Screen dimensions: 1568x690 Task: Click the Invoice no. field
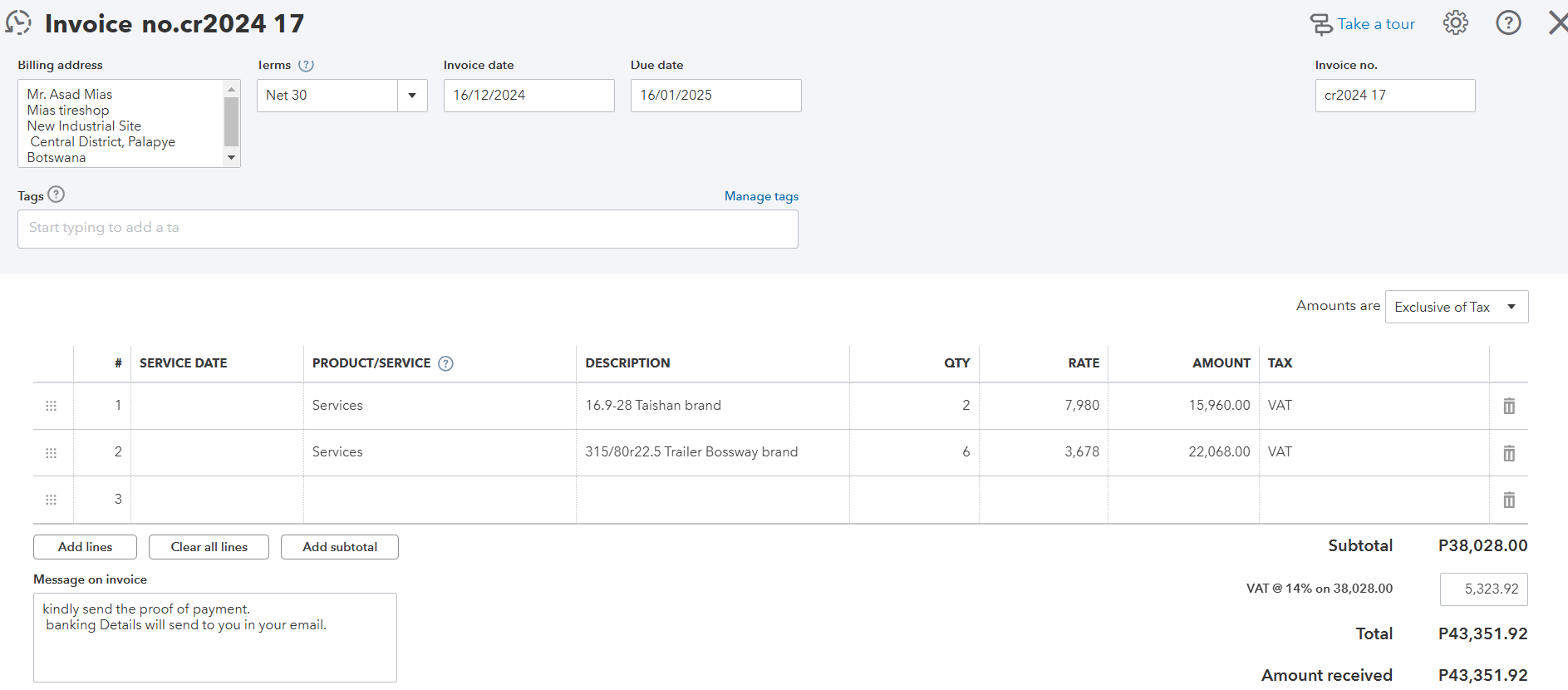[1395, 96]
